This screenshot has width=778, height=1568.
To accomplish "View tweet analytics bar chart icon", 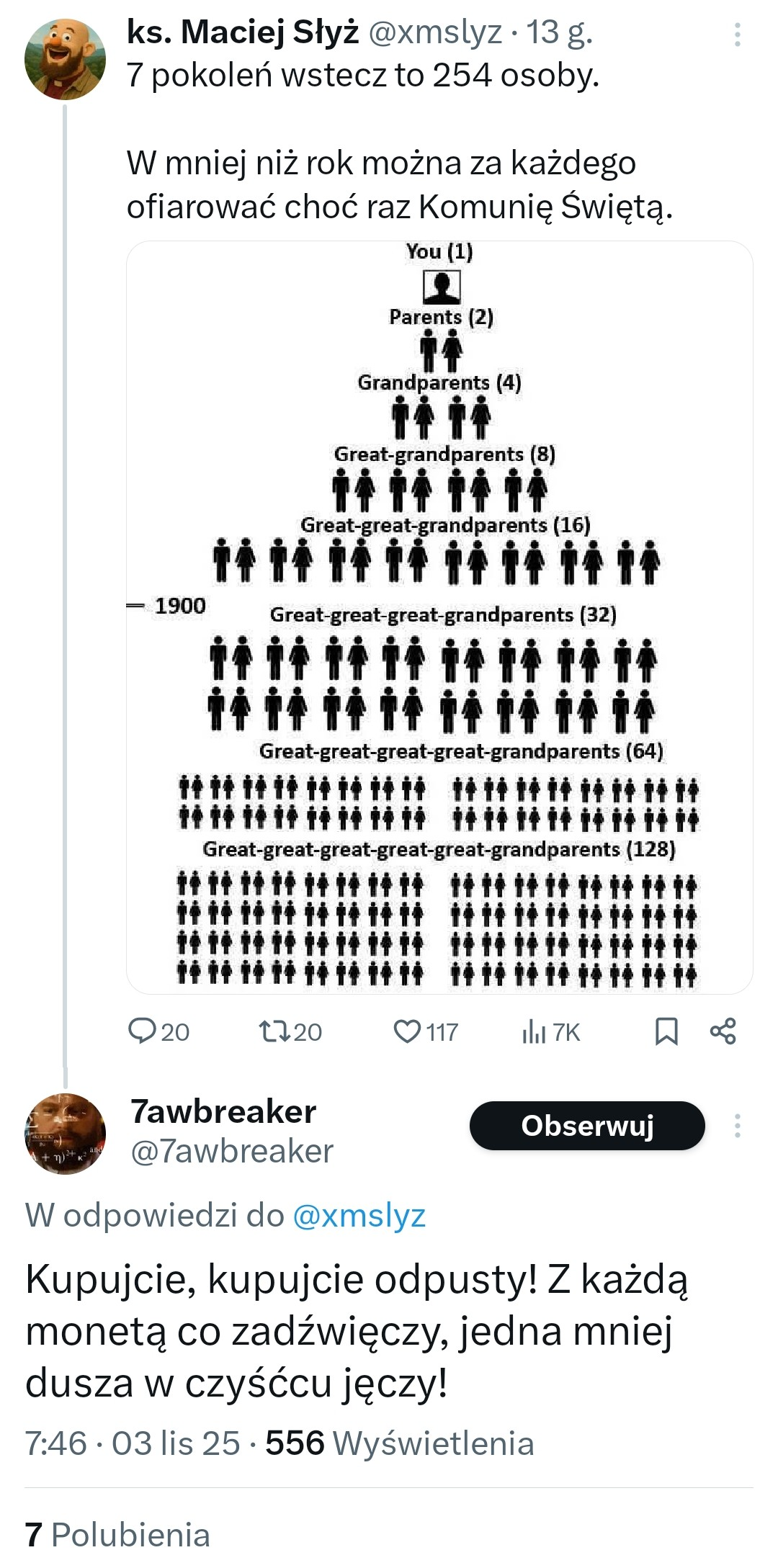I will [533, 1032].
